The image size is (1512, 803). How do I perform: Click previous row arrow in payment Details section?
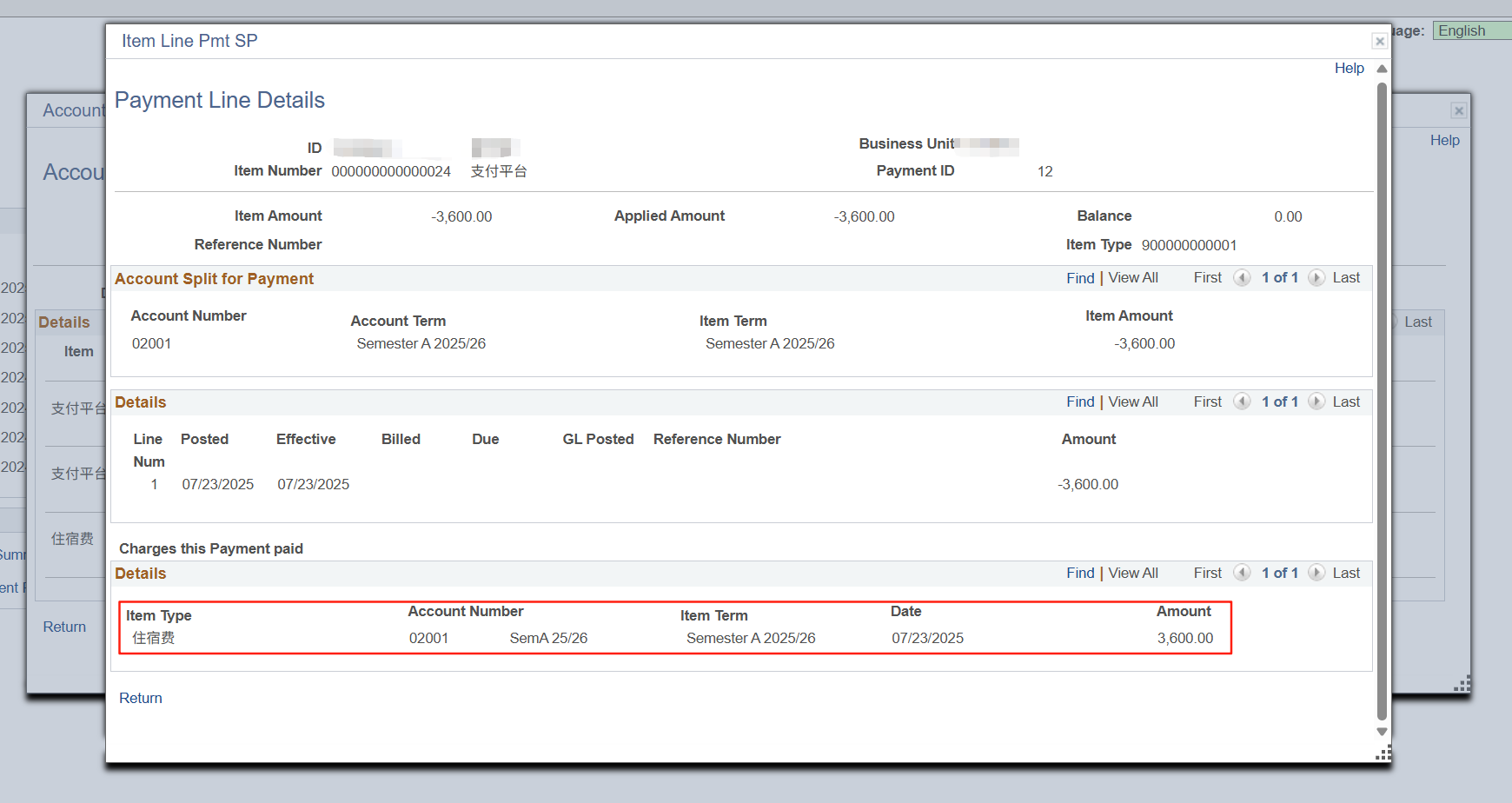pos(1243,401)
